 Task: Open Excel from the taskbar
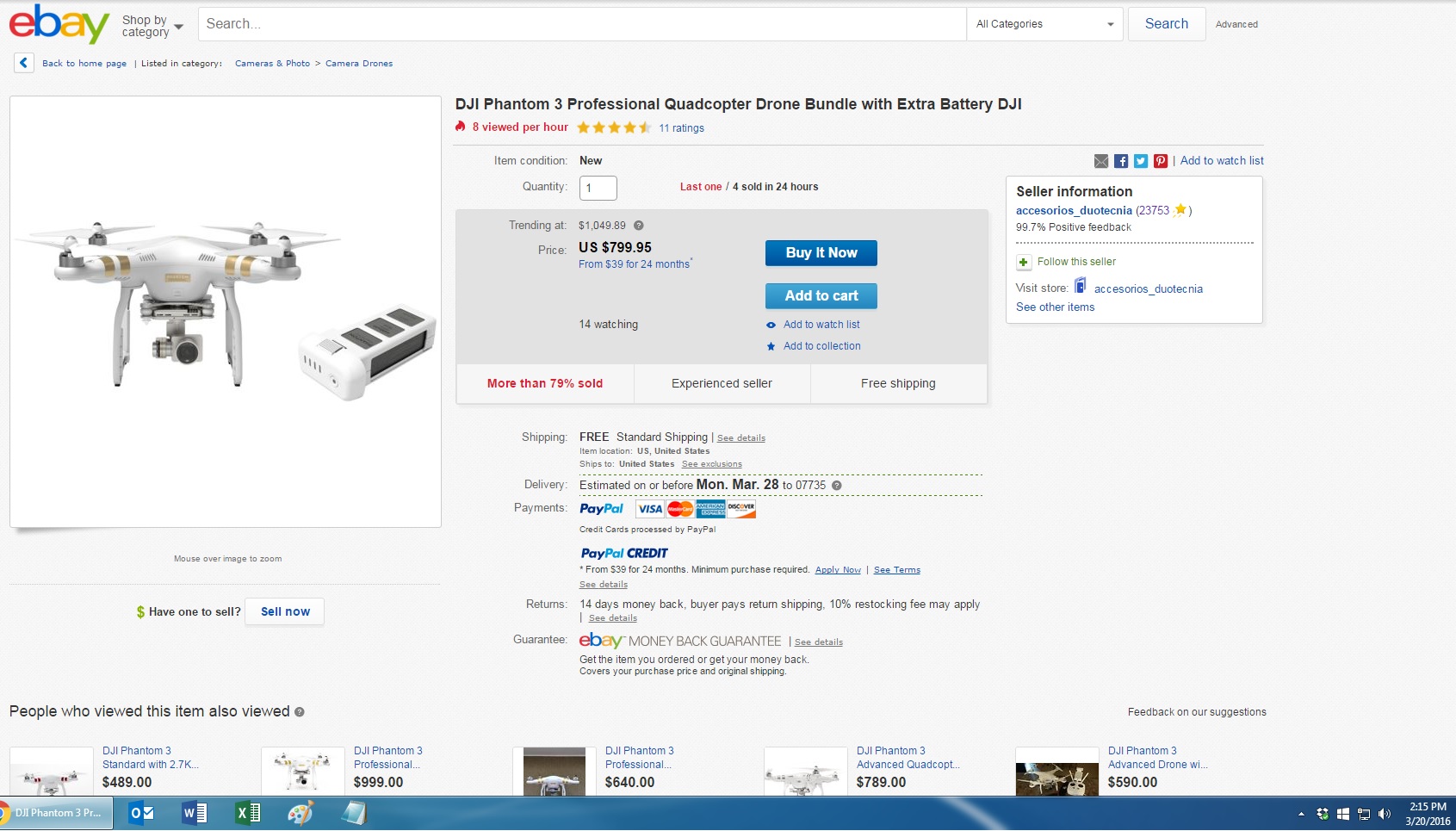[x=248, y=813]
